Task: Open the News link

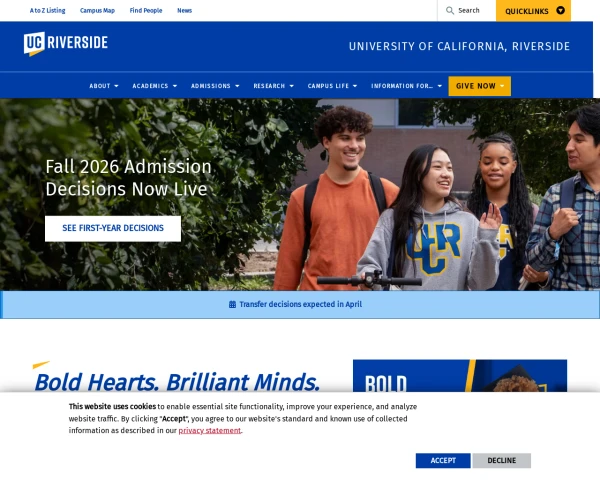Action: click(184, 11)
